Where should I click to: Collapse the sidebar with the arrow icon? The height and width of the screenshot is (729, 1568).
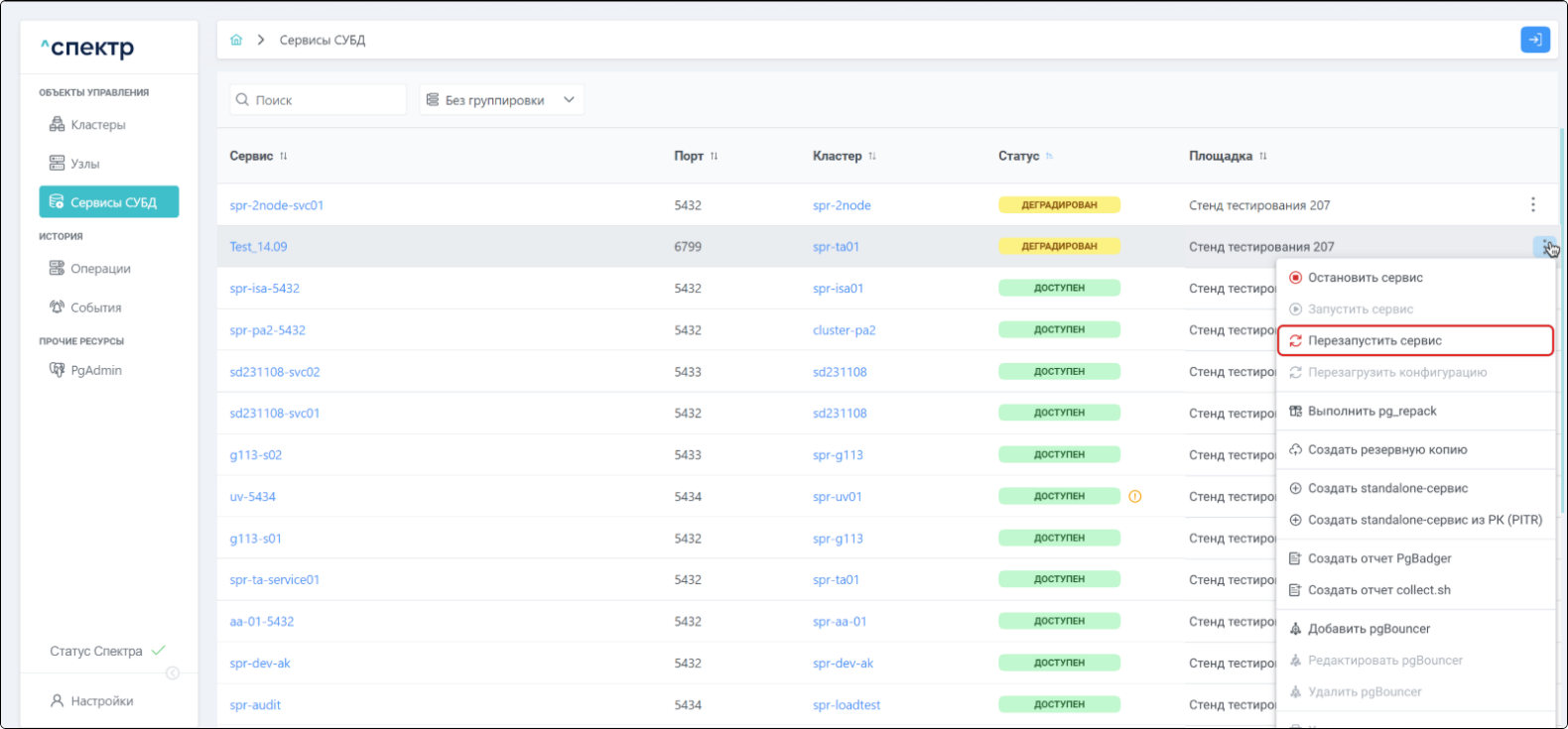coord(173,673)
